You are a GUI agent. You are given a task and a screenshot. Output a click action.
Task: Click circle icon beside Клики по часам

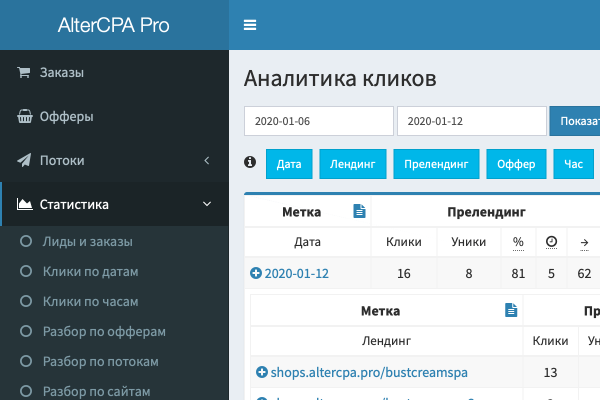(26, 301)
